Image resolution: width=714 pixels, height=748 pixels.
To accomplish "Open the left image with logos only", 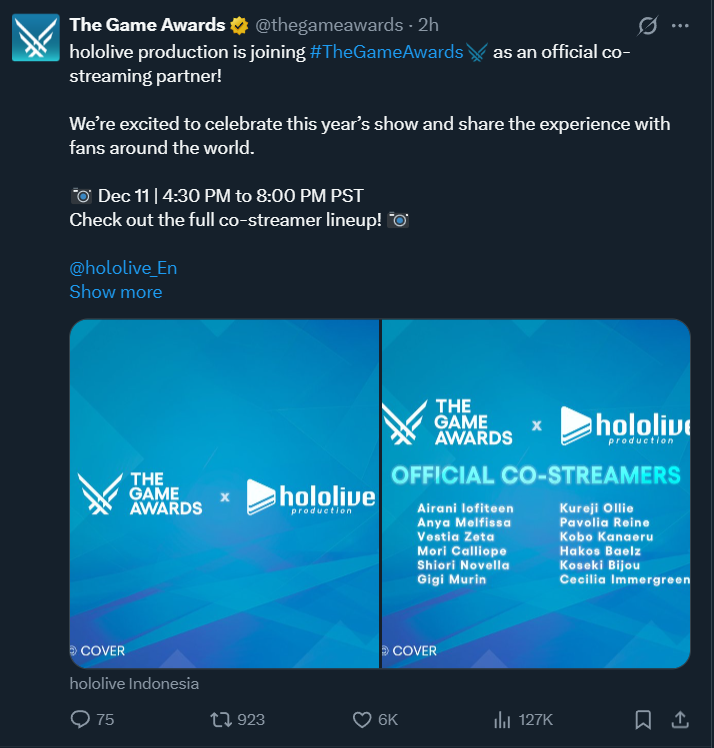I will click(x=224, y=494).
